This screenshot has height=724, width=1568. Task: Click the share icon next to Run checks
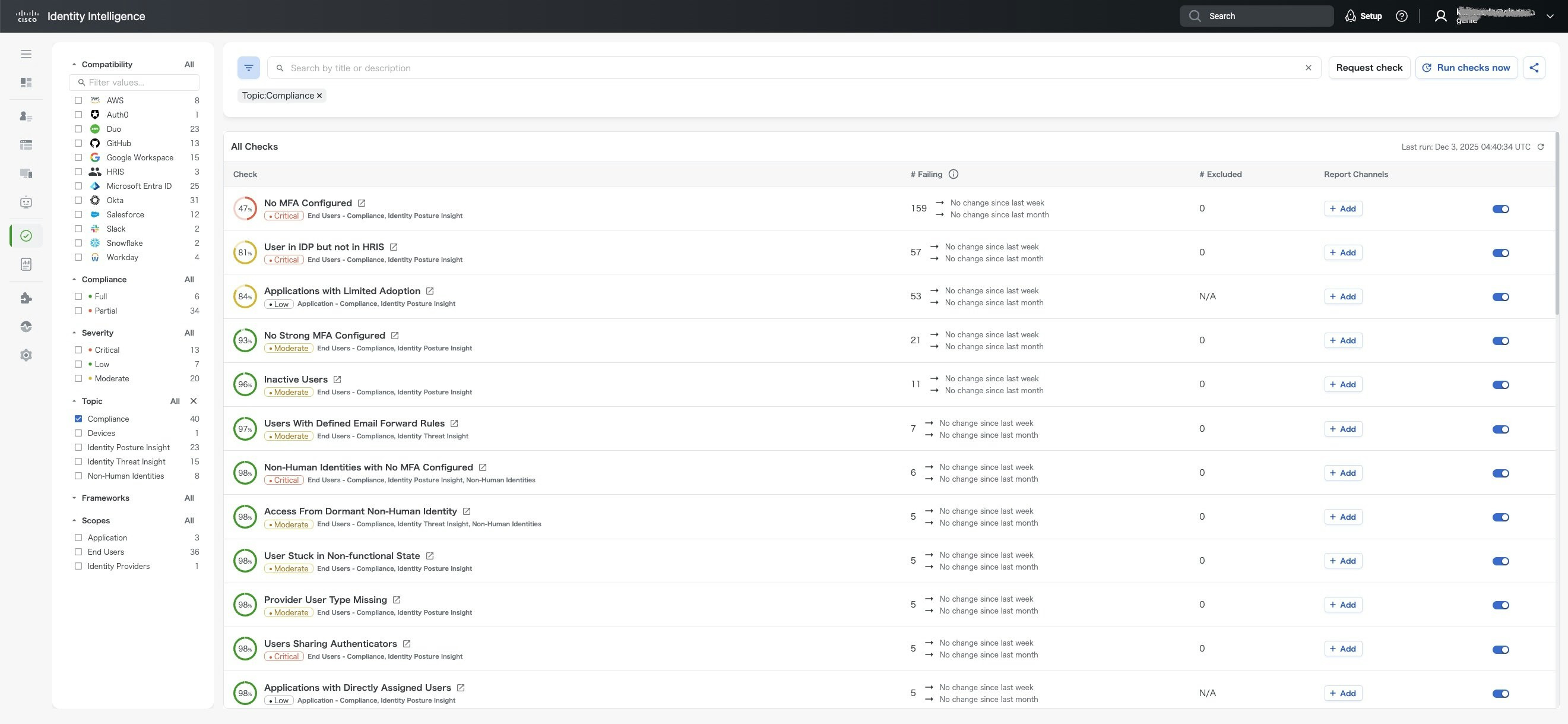[1534, 68]
